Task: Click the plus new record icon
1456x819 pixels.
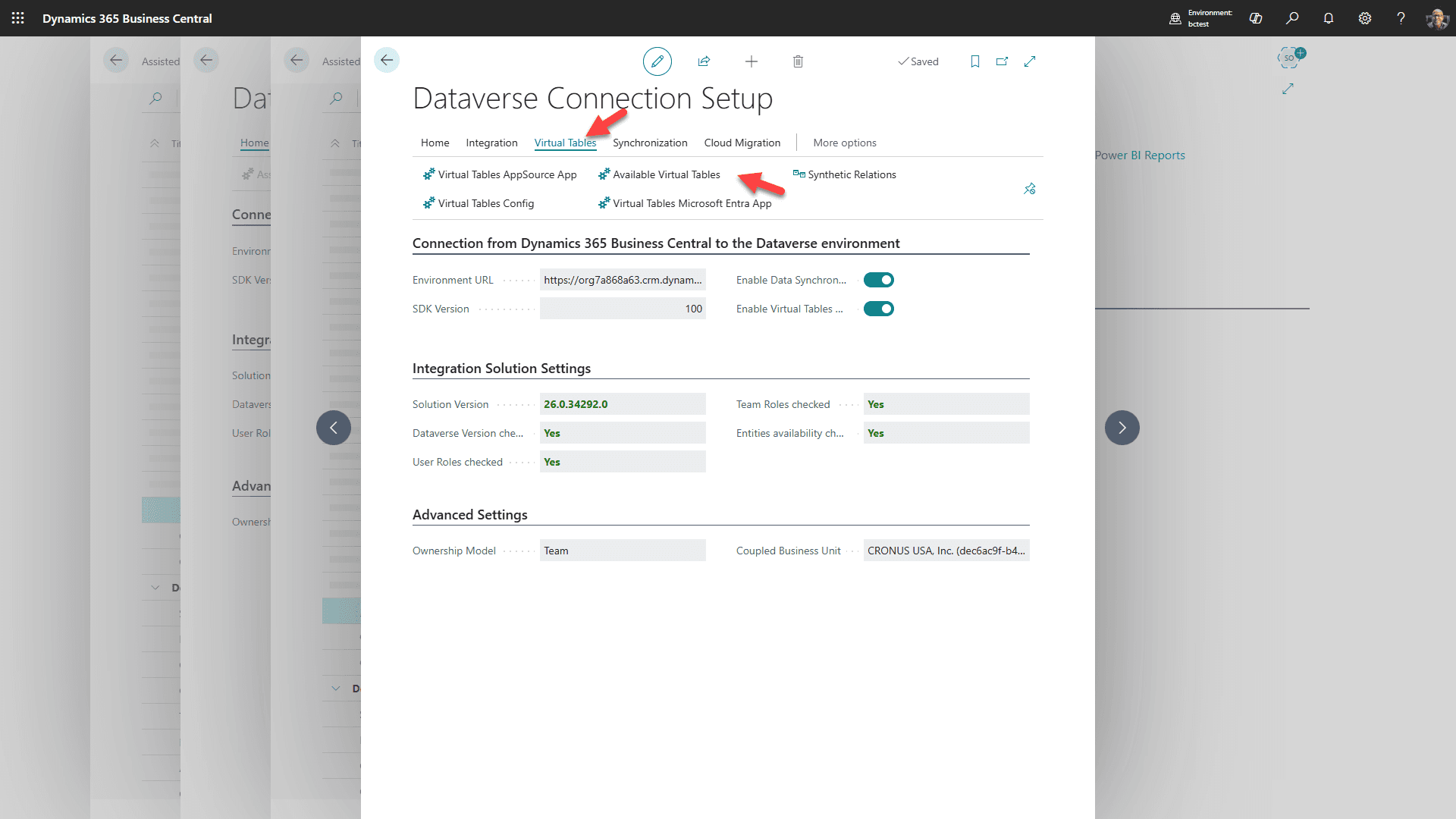Action: (751, 61)
